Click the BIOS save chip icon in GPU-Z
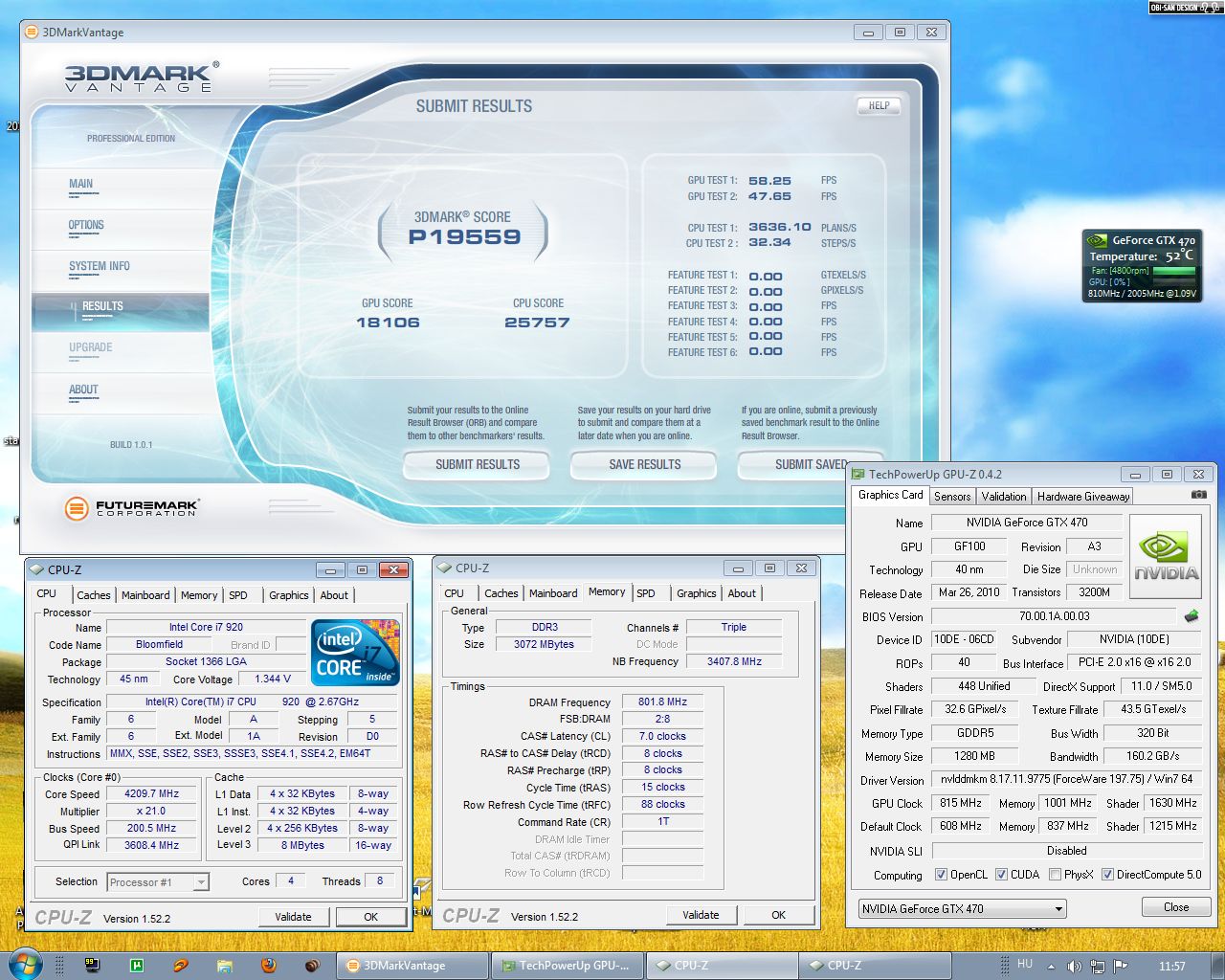The image size is (1225, 980). pyautogui.click(x=1192, y=615)
